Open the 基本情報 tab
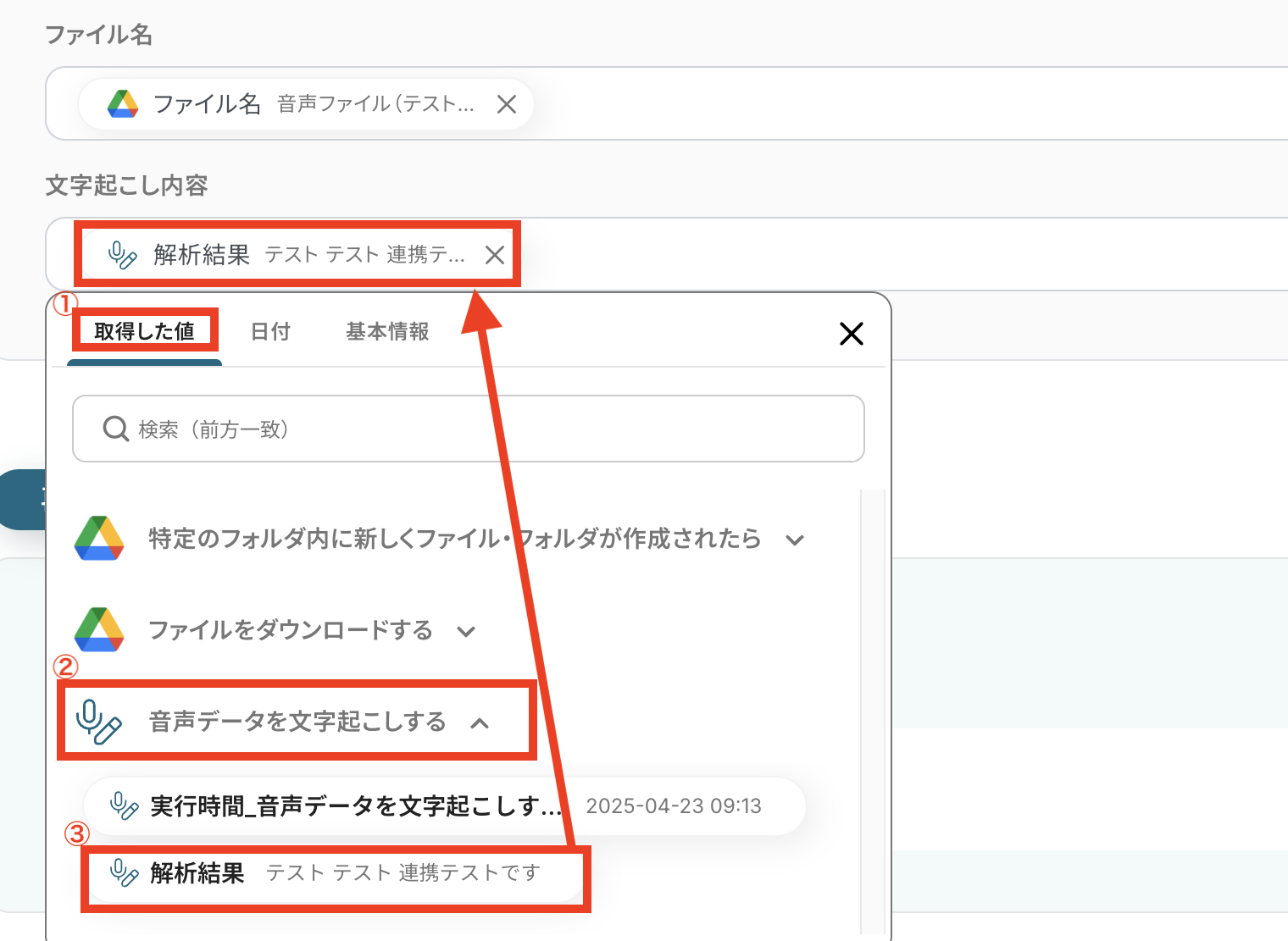Image resolution: width=1288 pixels, height=941 pixels. coord(387,331)
